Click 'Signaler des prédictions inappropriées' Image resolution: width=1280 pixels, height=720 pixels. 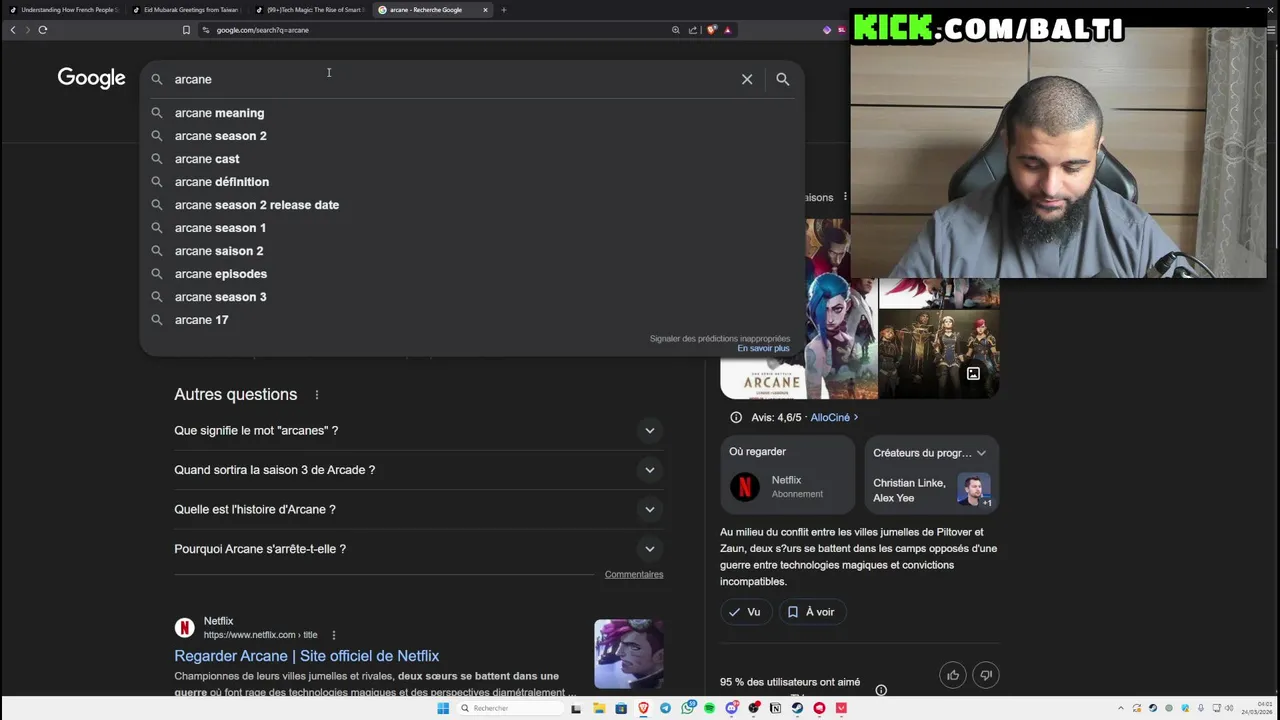pos(720,339)
